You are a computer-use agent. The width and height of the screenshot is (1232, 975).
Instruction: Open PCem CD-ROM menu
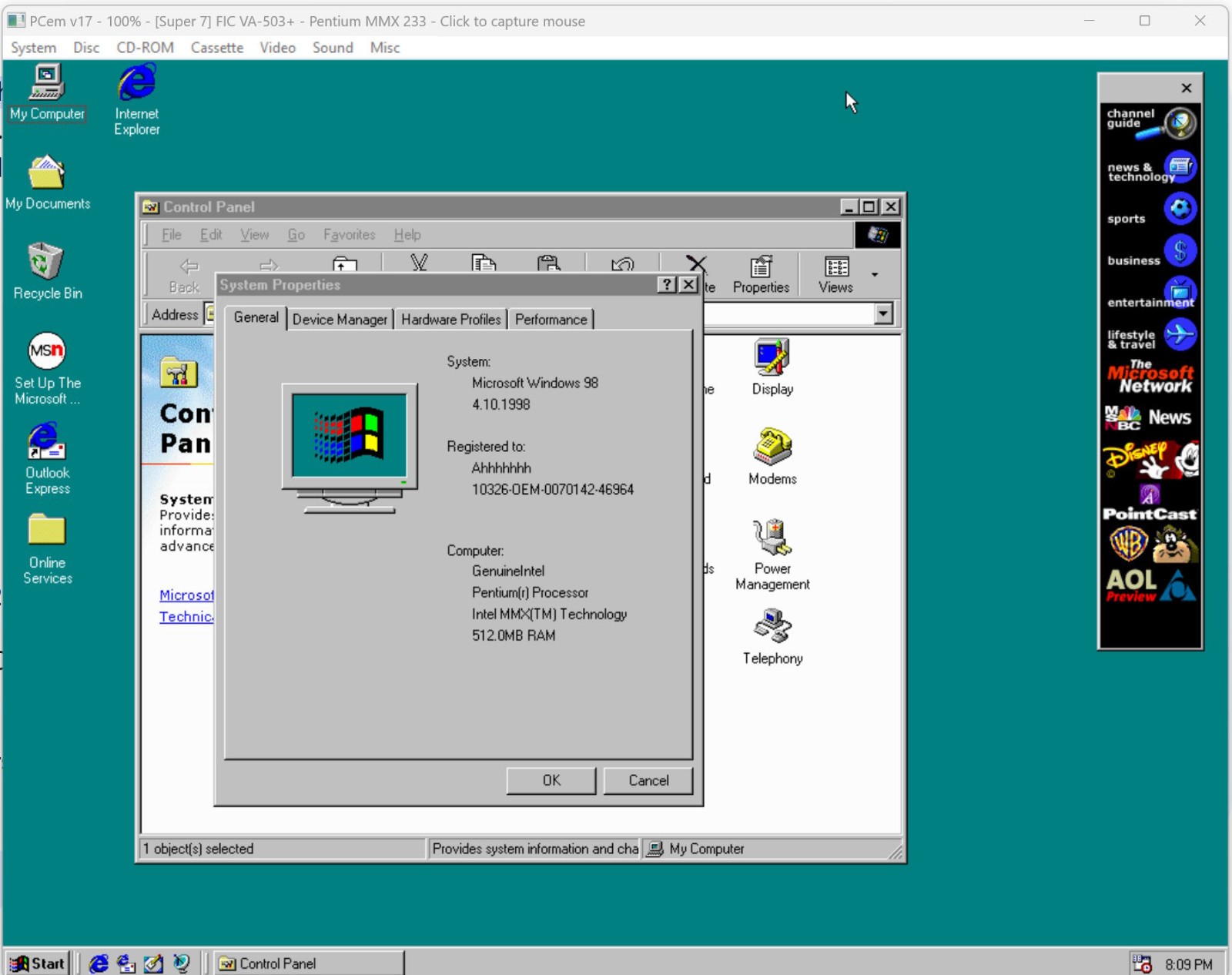145,48
